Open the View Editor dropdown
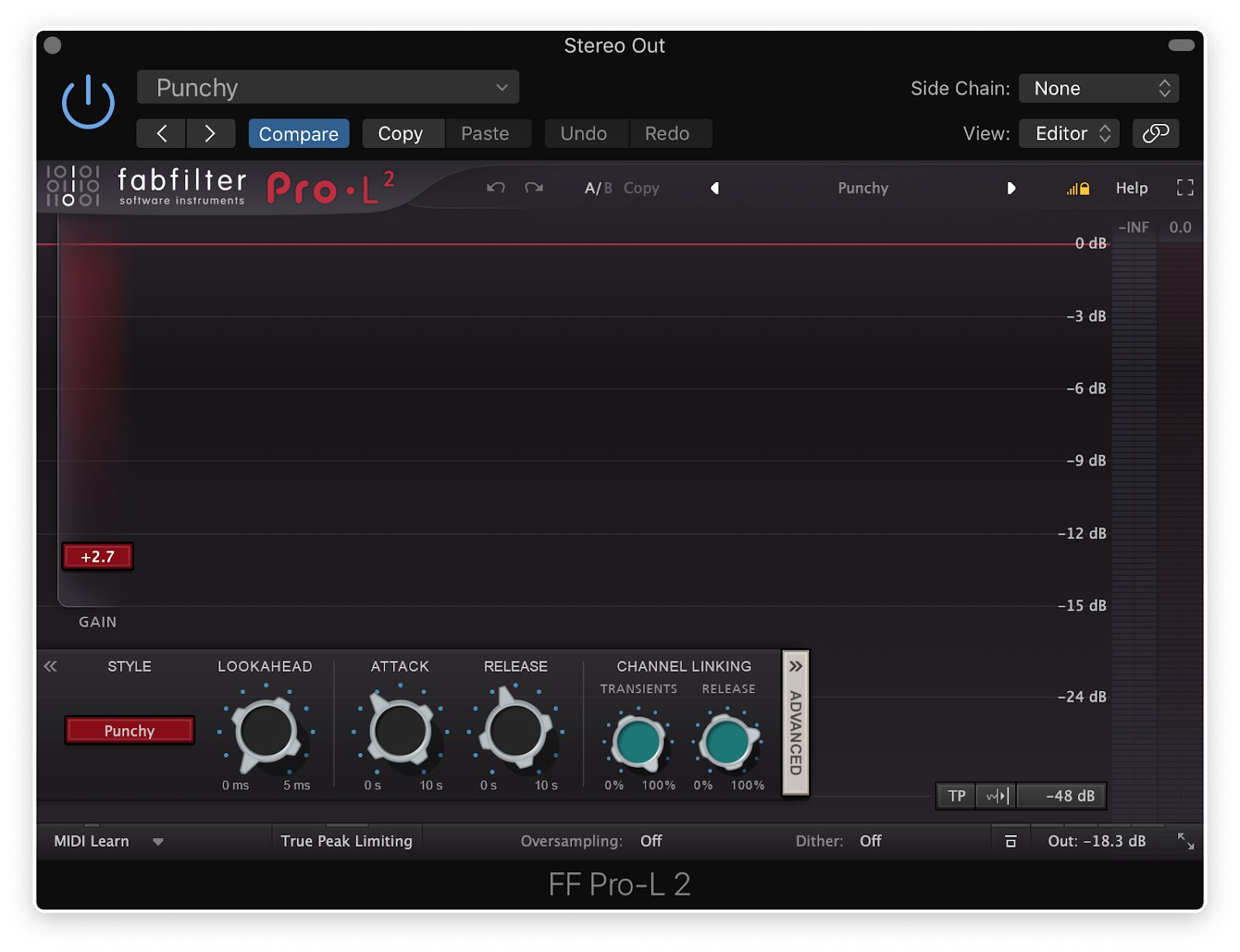The width and height of the screenshot is (1240, 952). point(1069,133)
